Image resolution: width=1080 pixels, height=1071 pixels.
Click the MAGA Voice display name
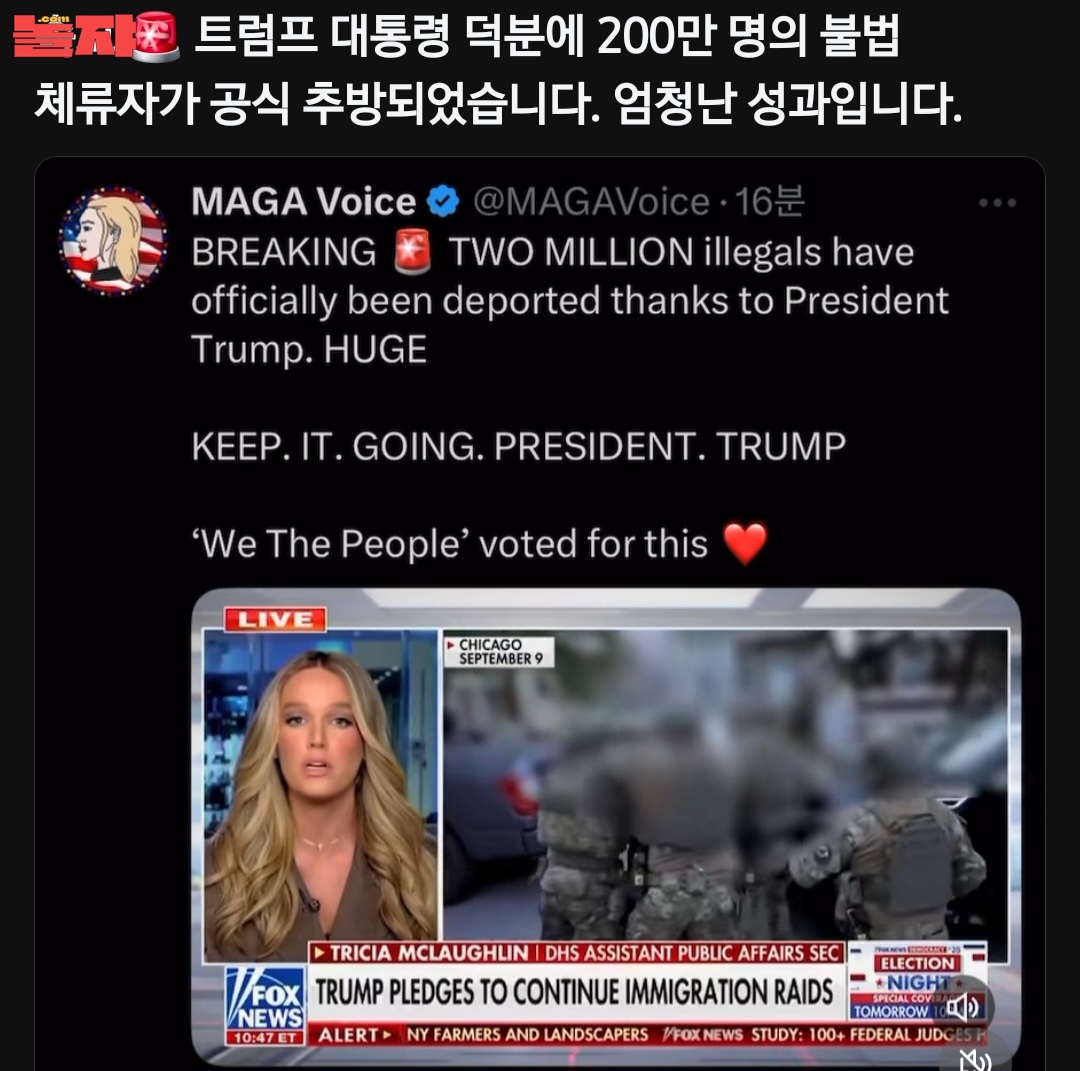[304, 202]
